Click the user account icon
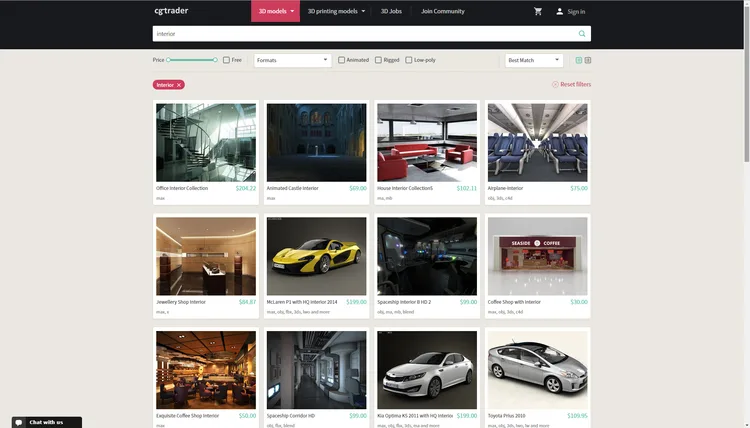Viewport: 750px width, 428px height. (559, 11)
